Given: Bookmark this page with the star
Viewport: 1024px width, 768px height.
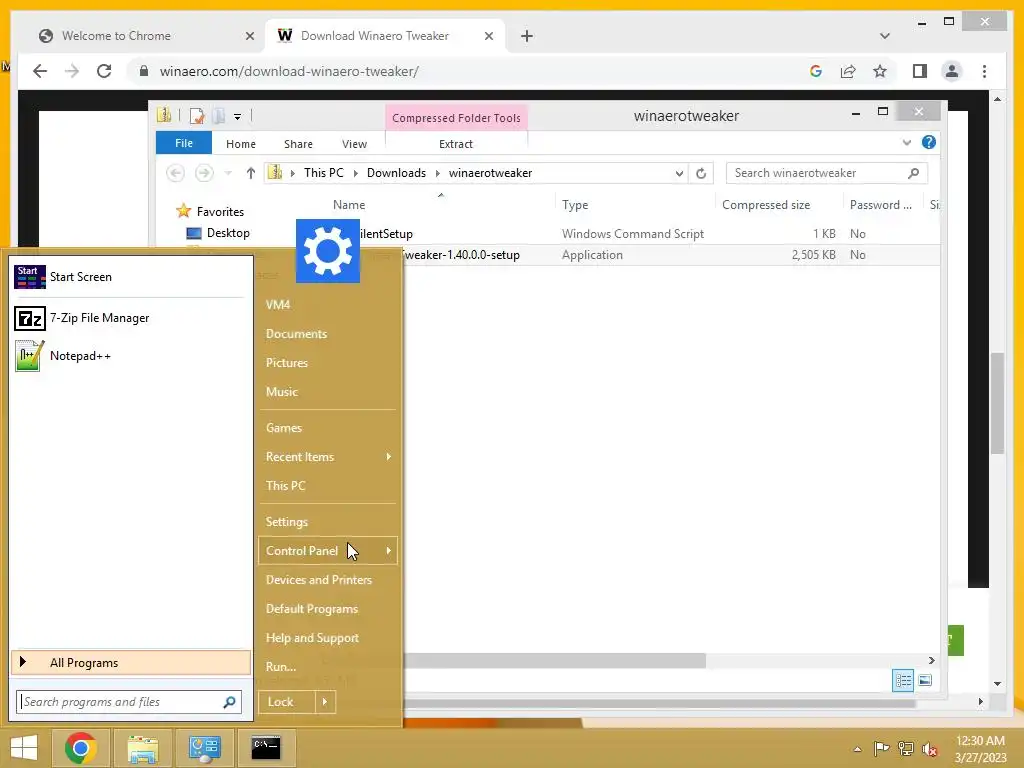Looking at the screenshot, I should (880, 71).
